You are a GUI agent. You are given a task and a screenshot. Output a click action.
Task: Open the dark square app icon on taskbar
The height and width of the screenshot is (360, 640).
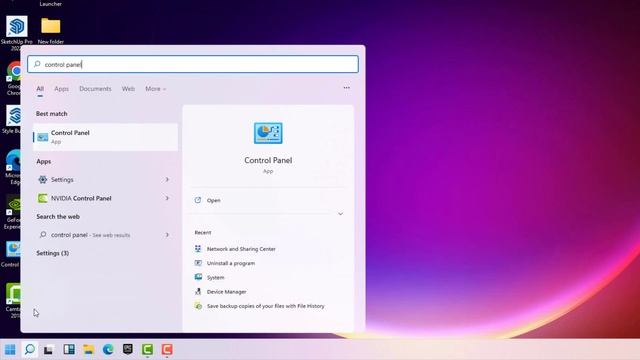[128, 349]
